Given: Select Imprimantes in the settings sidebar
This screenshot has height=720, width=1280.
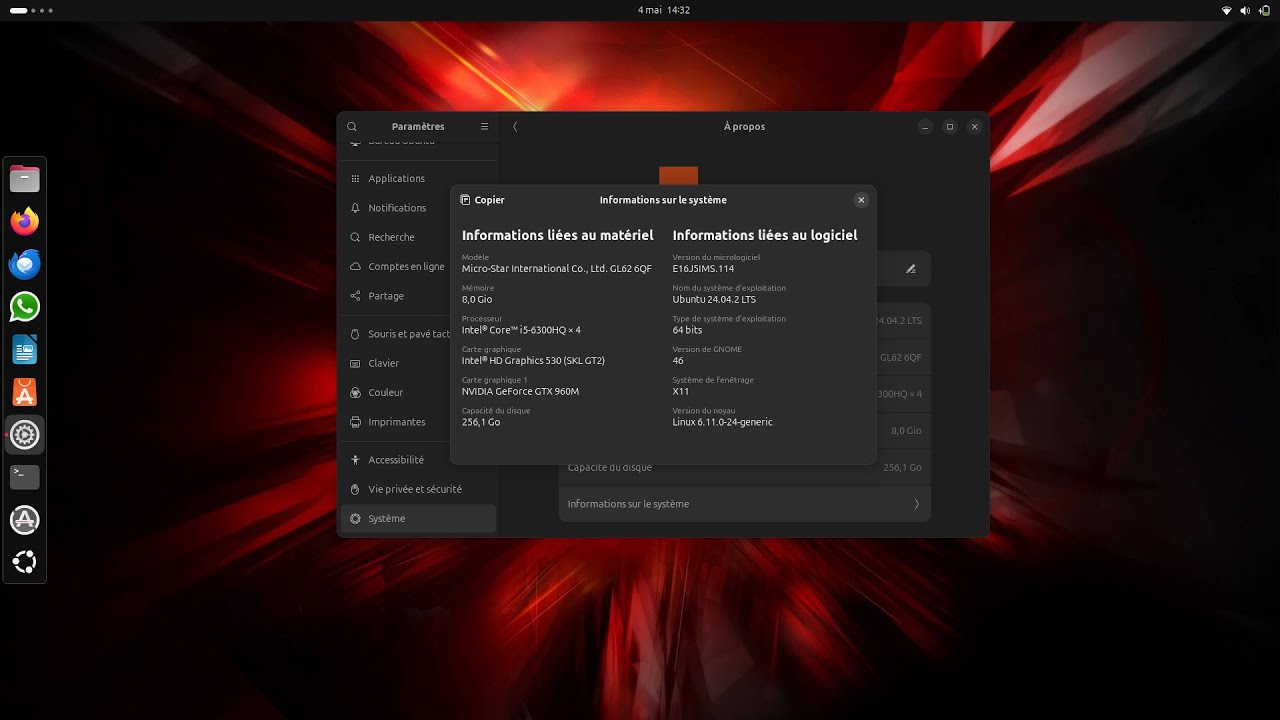Looking at the screenshot, I should point(418,422).
